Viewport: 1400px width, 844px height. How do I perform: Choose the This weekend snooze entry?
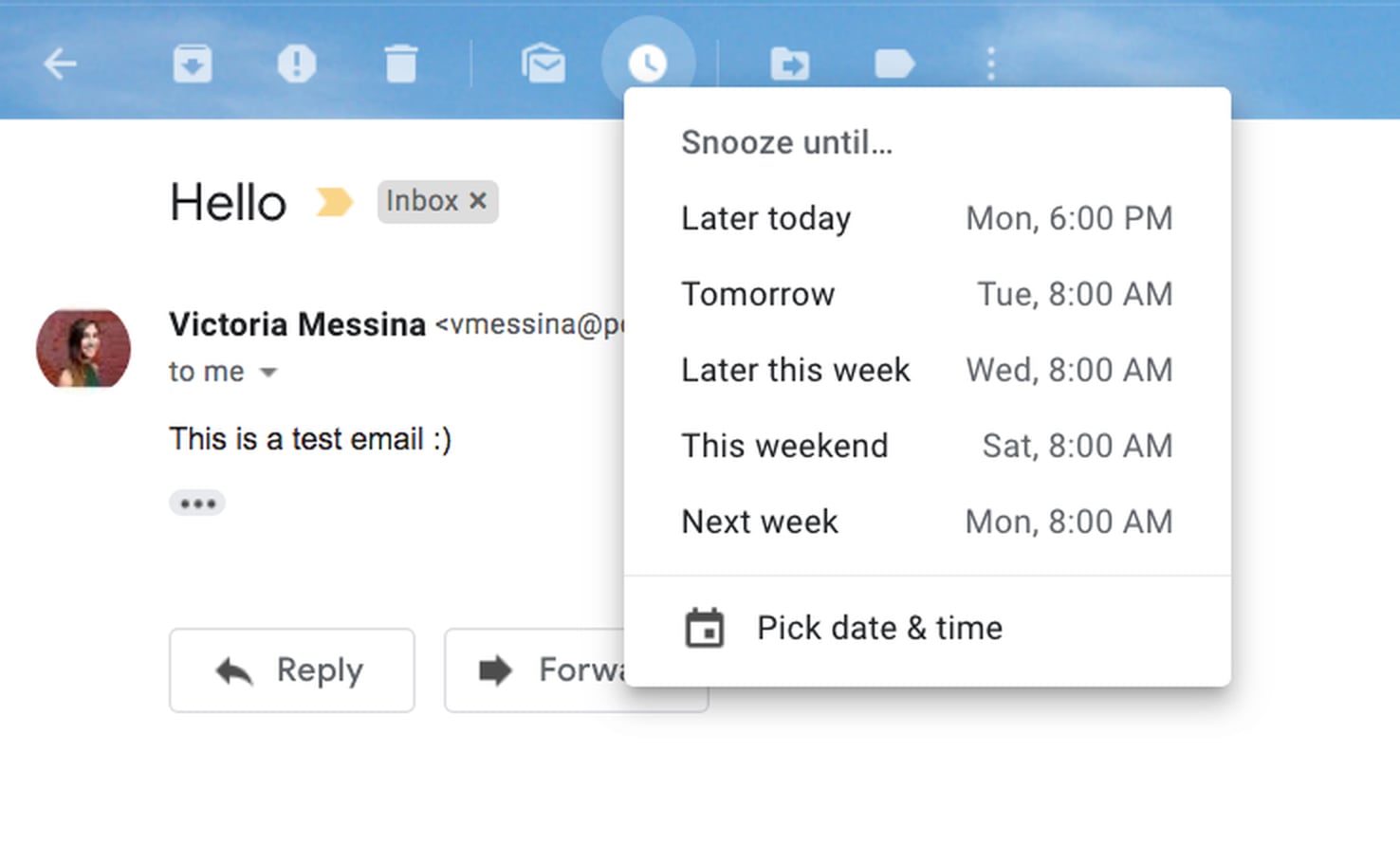click(x=925, y=446)
